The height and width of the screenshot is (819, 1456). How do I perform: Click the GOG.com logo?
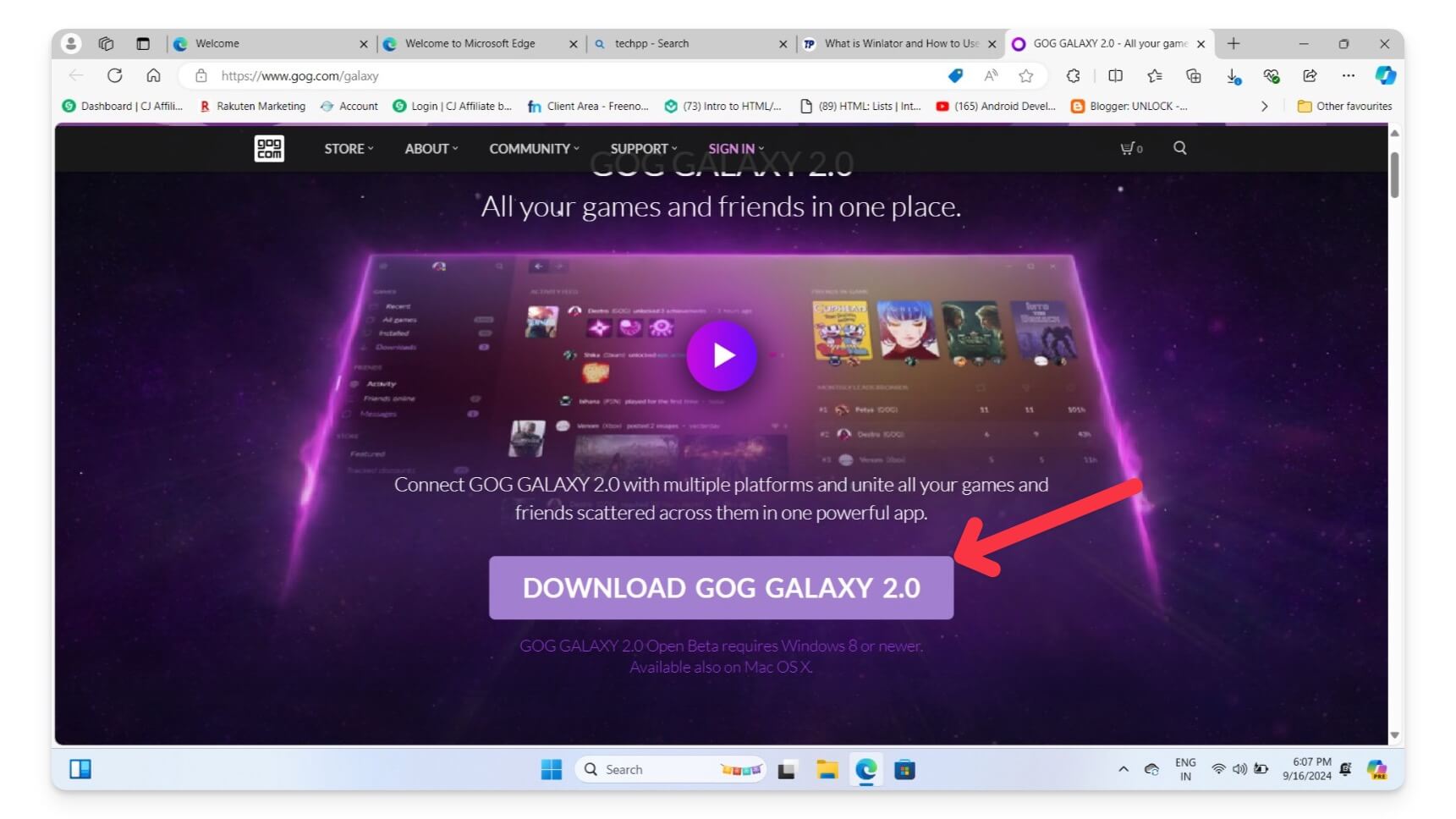(268, 148)
